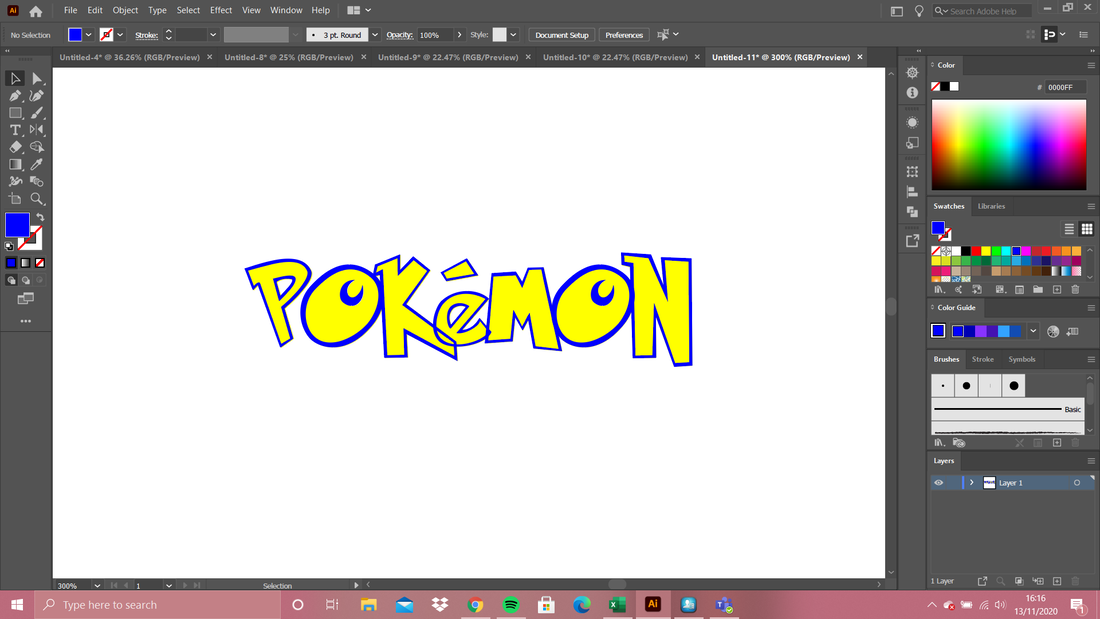Open graphic Style dropdown
The width and height of the screenshot is (1100, 619).
(x=514, y=34)
